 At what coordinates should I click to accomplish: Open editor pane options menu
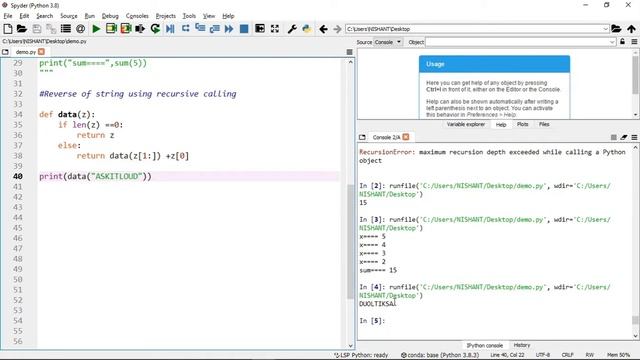[349, 52]
